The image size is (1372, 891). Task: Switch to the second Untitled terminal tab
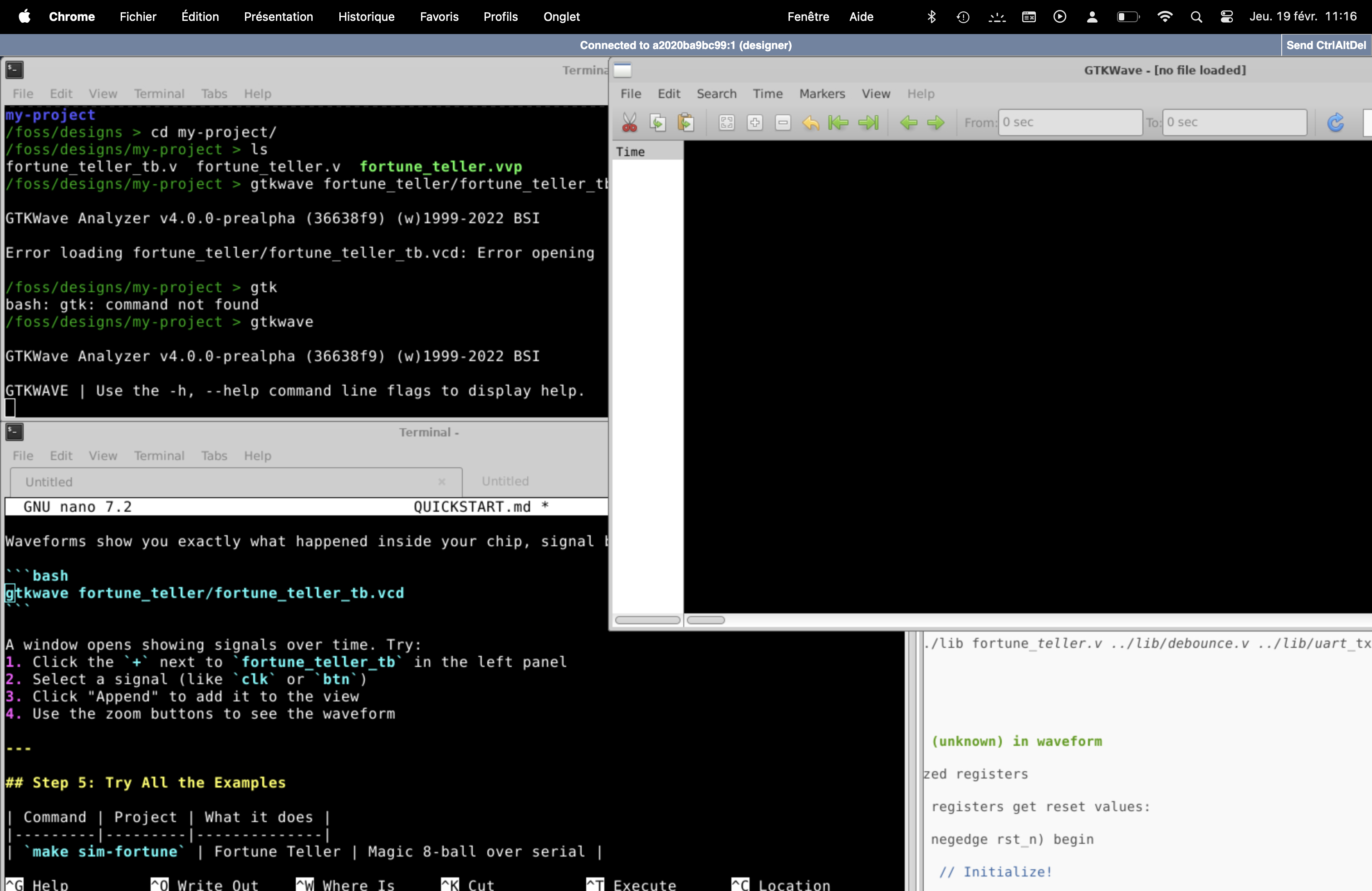(x=505, y=480)
